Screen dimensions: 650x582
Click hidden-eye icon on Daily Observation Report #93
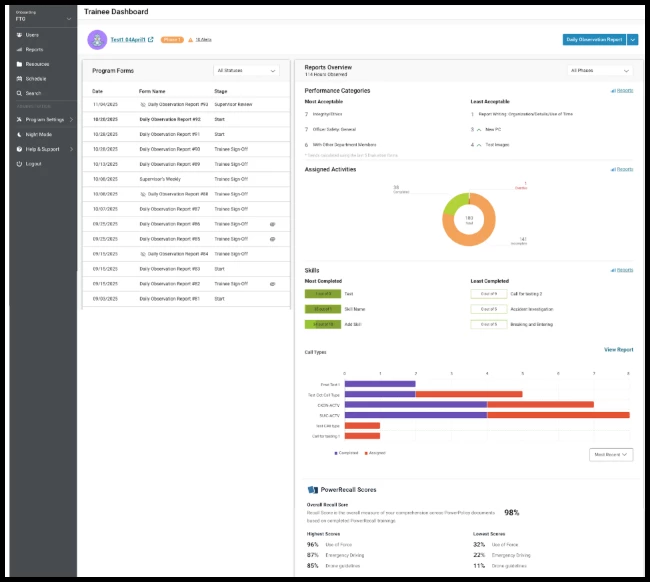[x=143, y=104]
